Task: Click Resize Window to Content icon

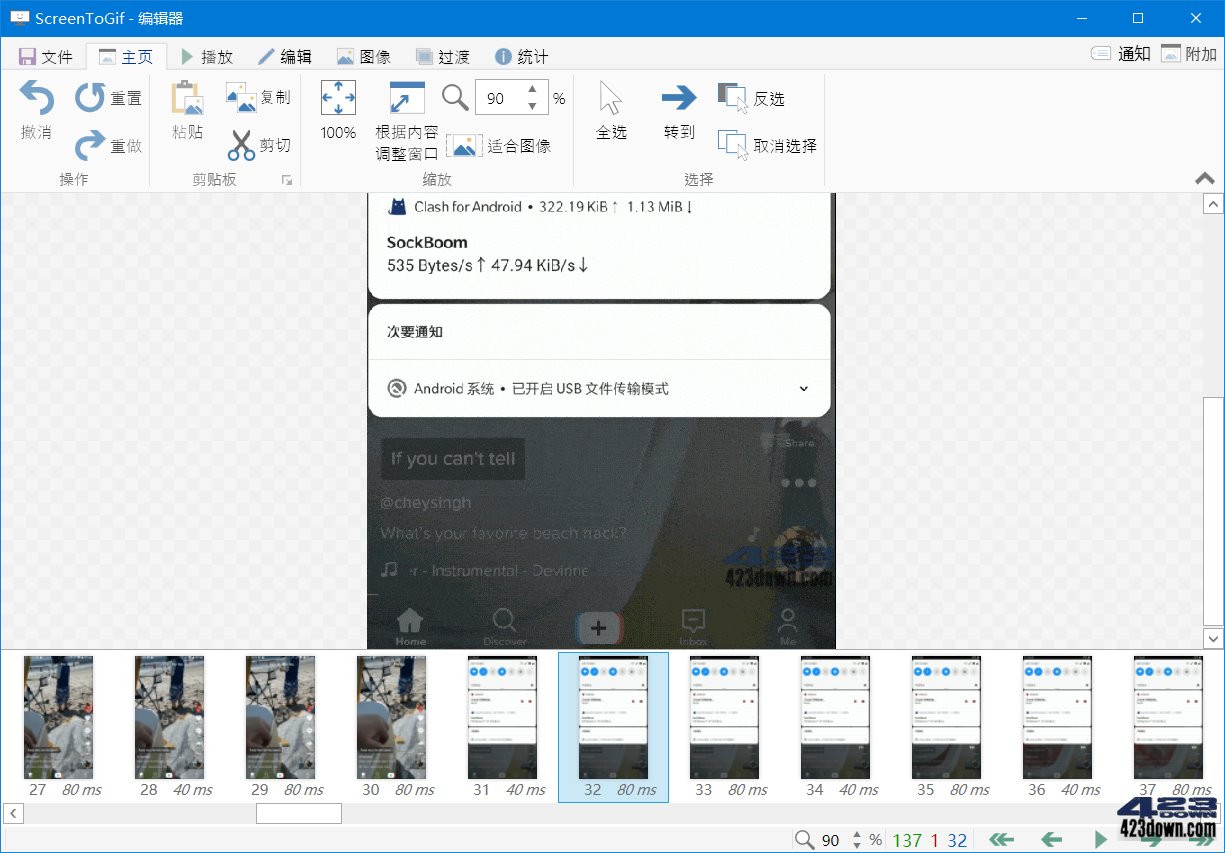Action: [405, 98]
